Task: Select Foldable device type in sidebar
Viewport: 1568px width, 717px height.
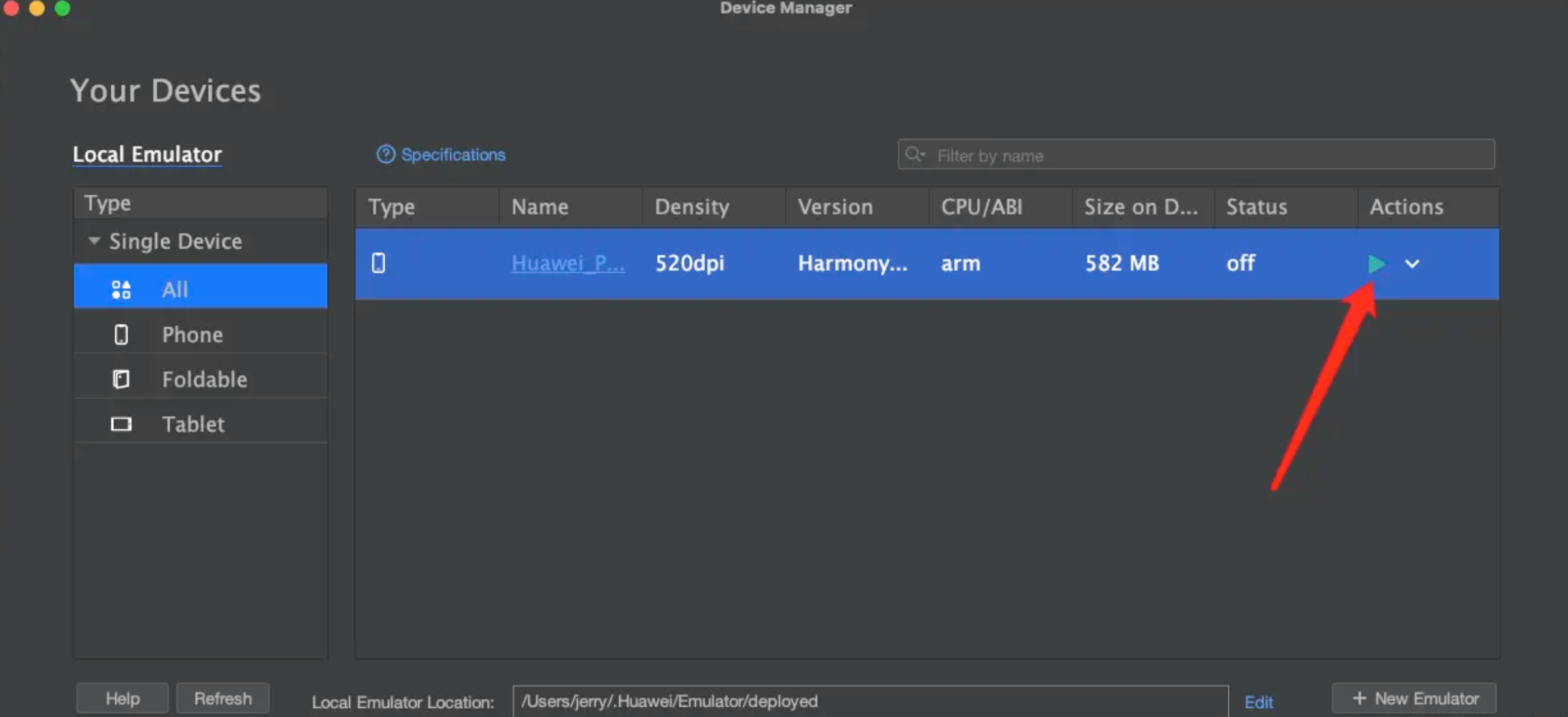Action: point(204,379)
